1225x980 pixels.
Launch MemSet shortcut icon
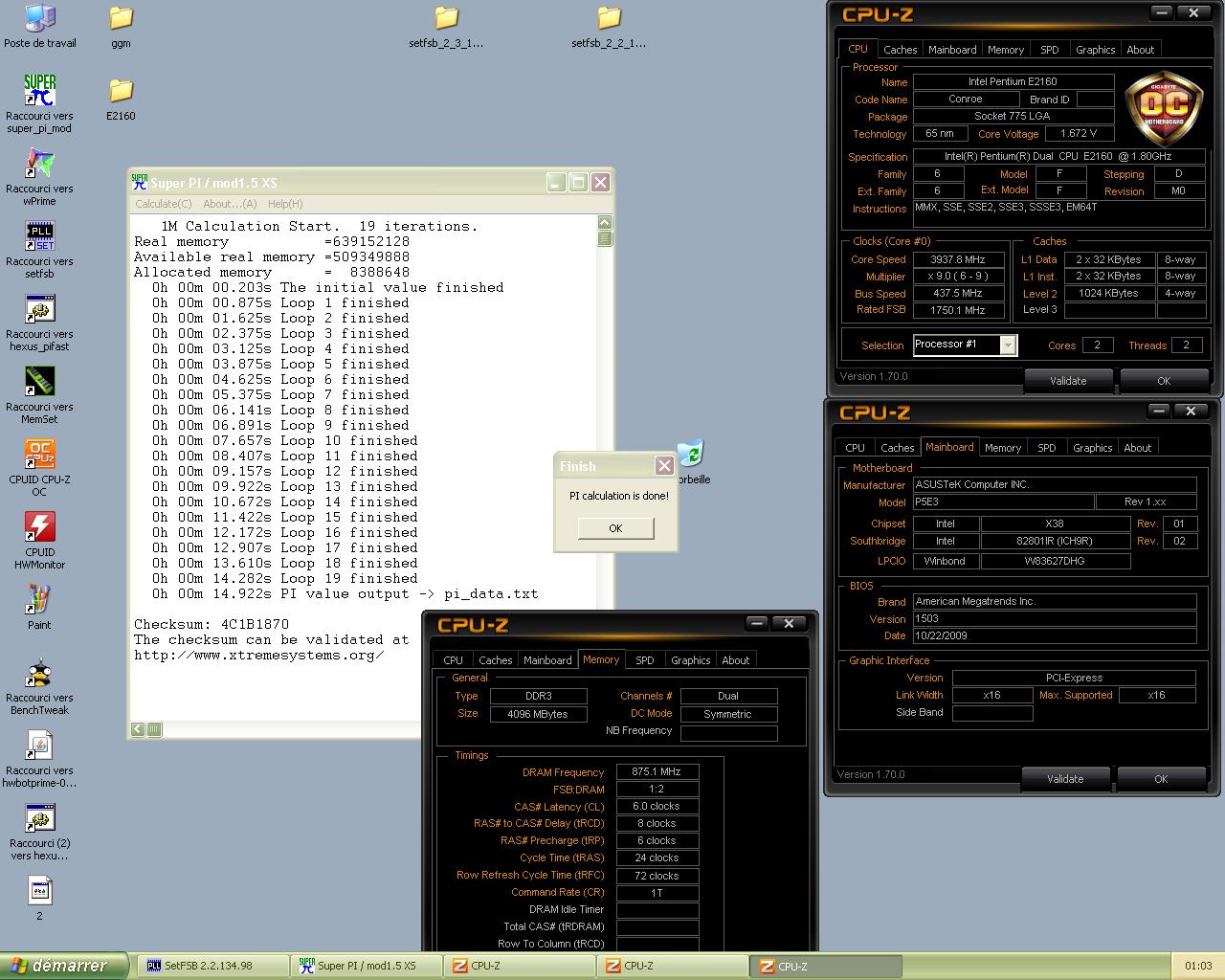pyautogui.click(x=39, y=382)
